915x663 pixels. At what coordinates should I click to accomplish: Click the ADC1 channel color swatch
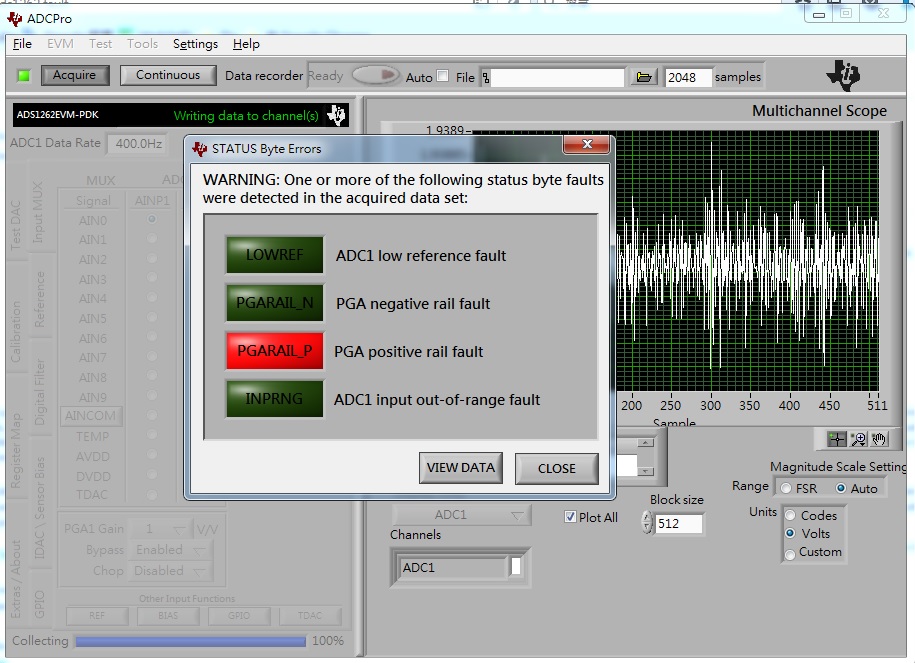point(515,567)
